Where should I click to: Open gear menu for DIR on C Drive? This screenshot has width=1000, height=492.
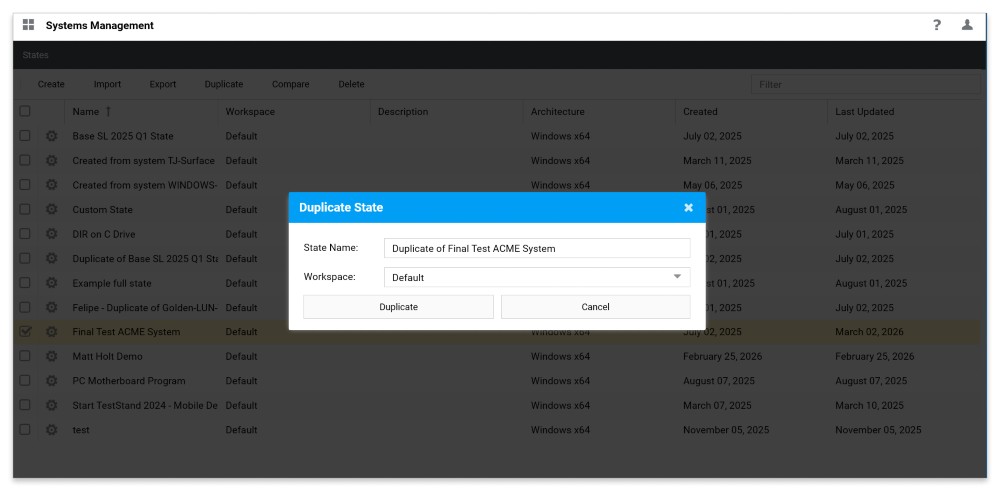(x=52, y=234)
